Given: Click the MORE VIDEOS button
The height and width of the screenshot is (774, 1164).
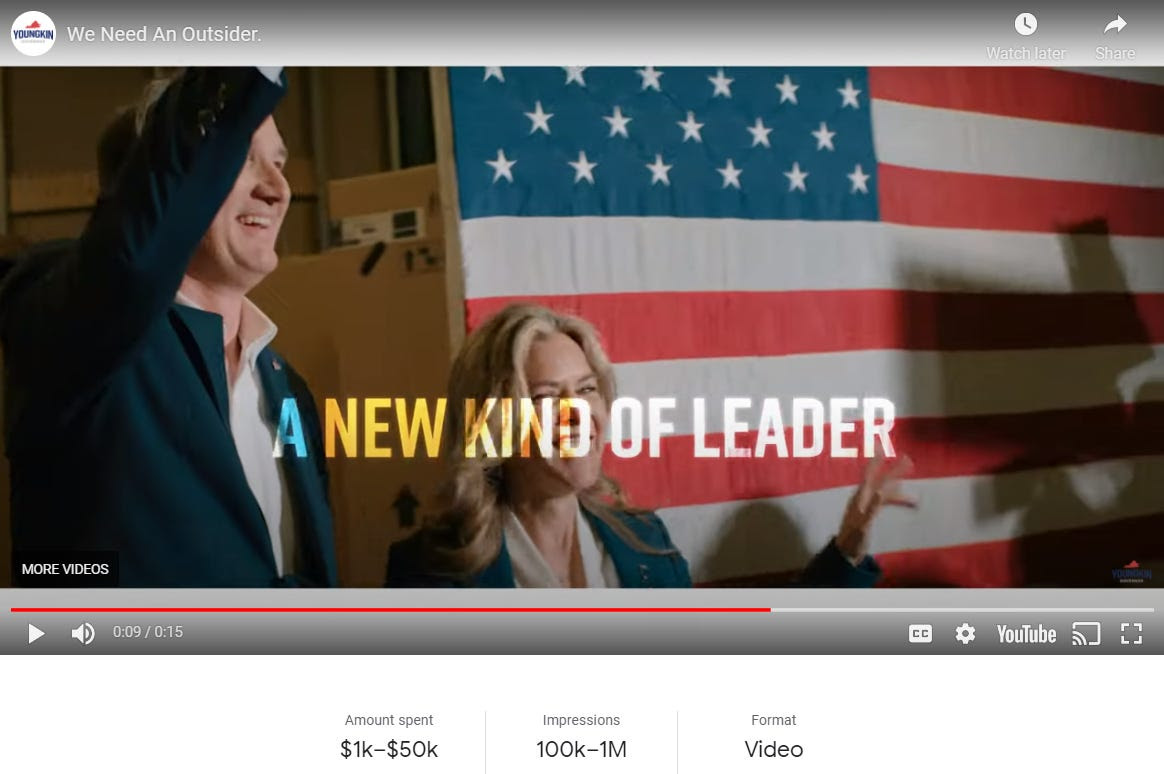Looking at the screenshot, I should 65,569.
